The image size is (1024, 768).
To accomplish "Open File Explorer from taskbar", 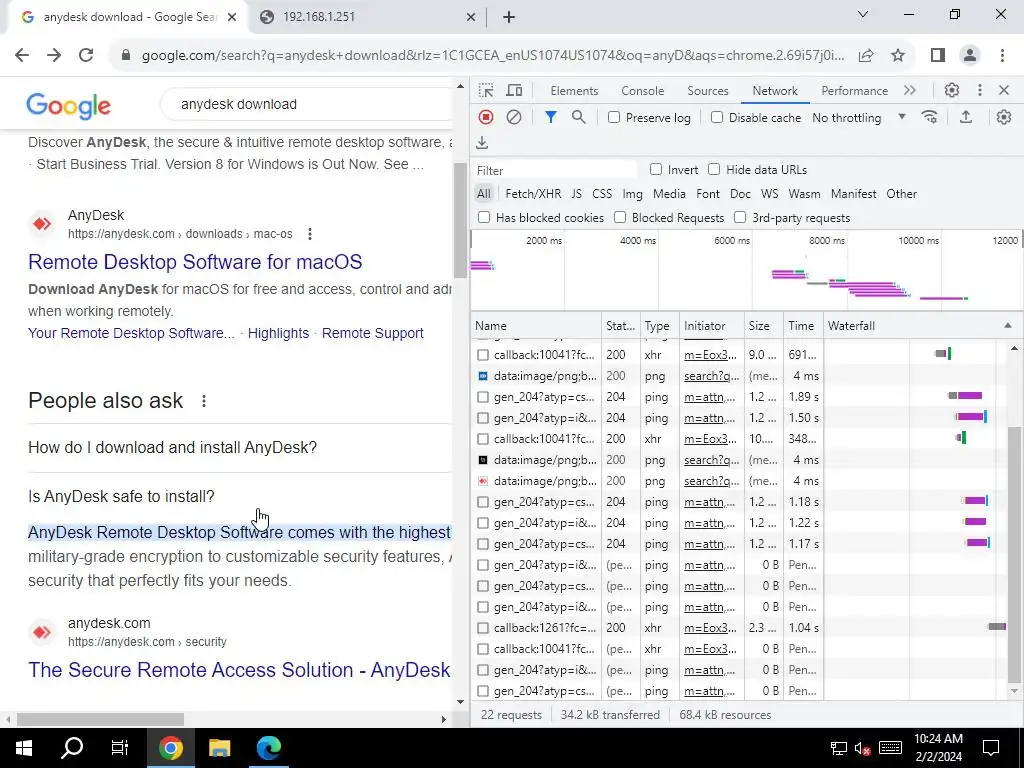I will tap(219, 748).
